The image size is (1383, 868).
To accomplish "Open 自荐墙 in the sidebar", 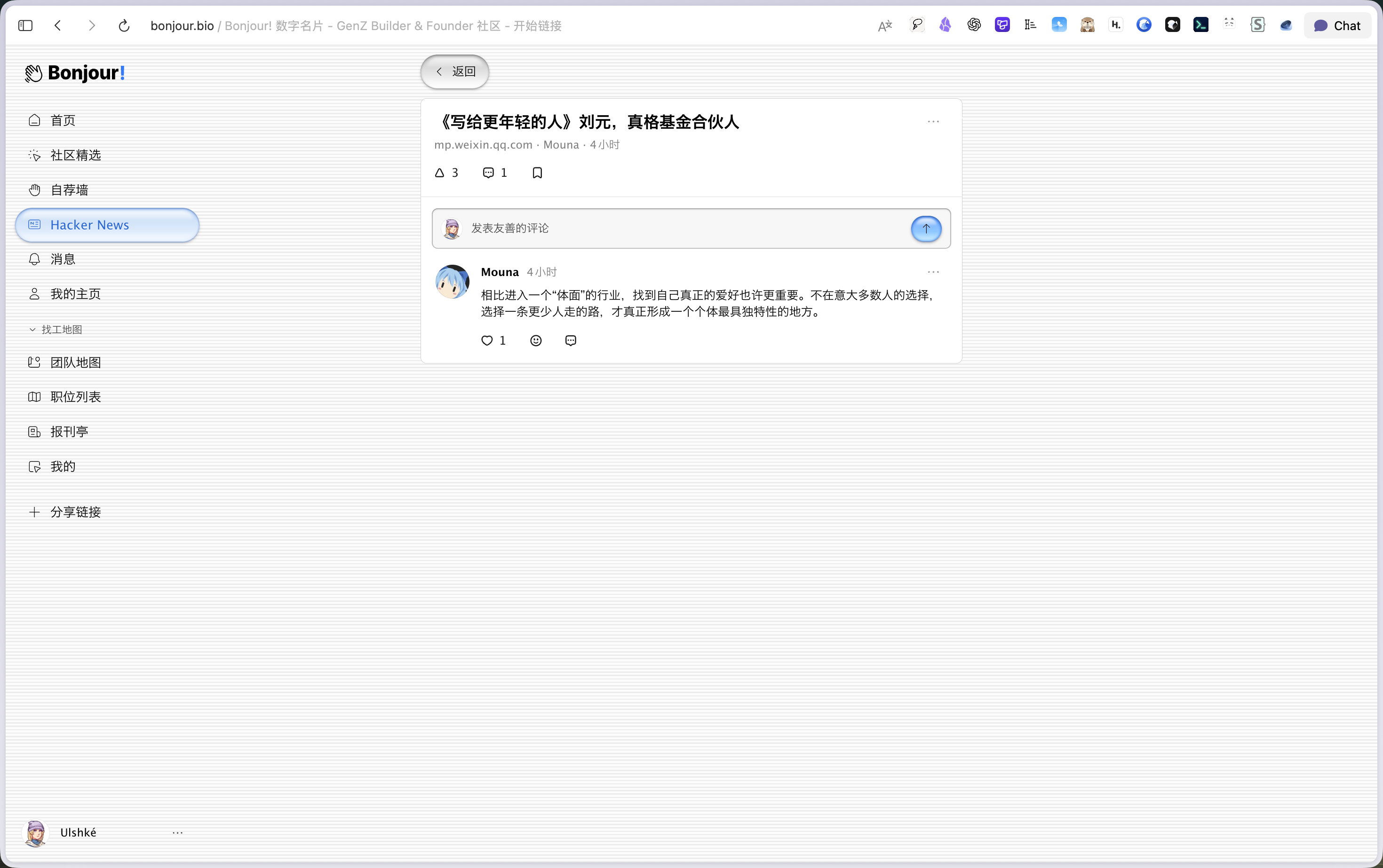I will click(x=107, y=190).
